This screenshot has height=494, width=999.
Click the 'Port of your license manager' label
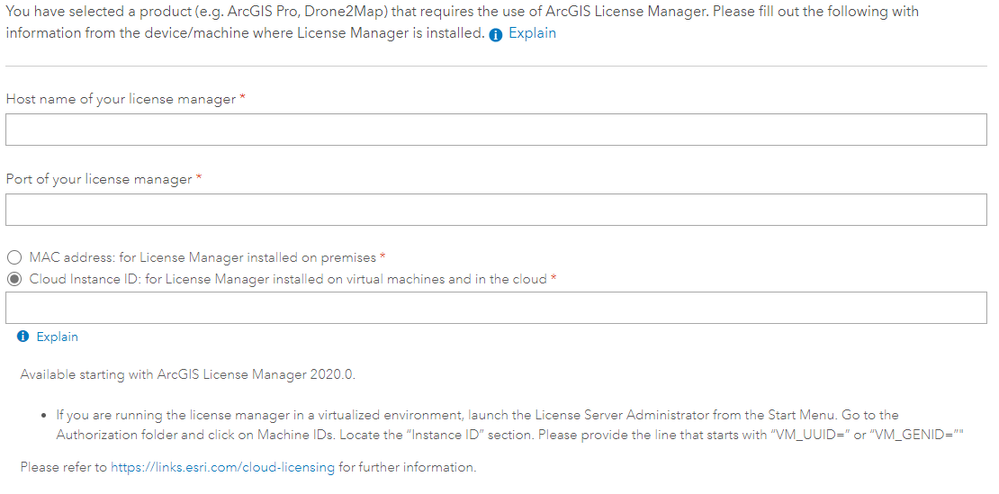pyautogui.click(x=99, y=179)
